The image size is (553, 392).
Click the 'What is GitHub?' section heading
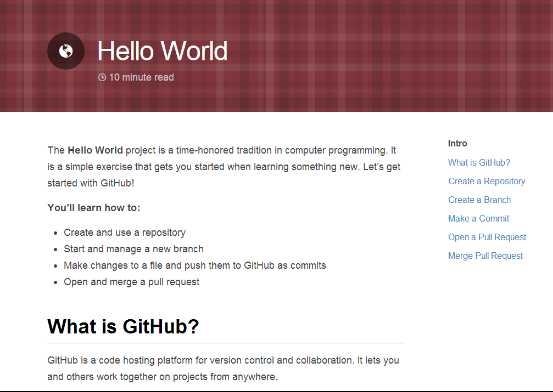click(123, 326)
